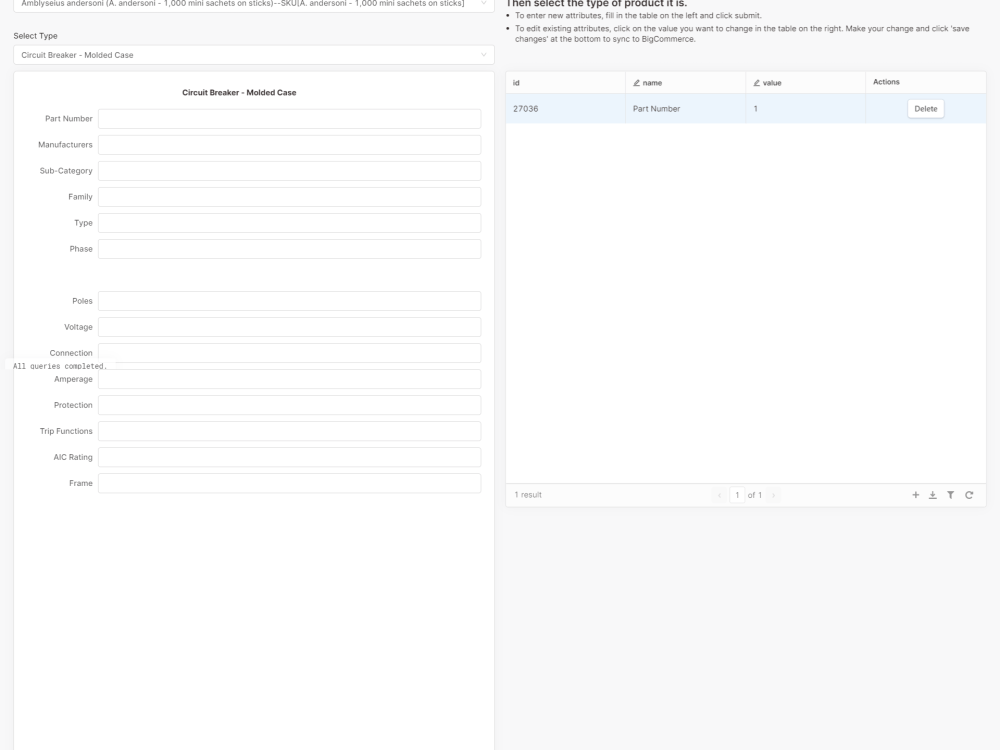Screen dimensions: 1000x750
Task: Click the AIC Rating input field
Action: pyautogui.click(x=290, y=456)
